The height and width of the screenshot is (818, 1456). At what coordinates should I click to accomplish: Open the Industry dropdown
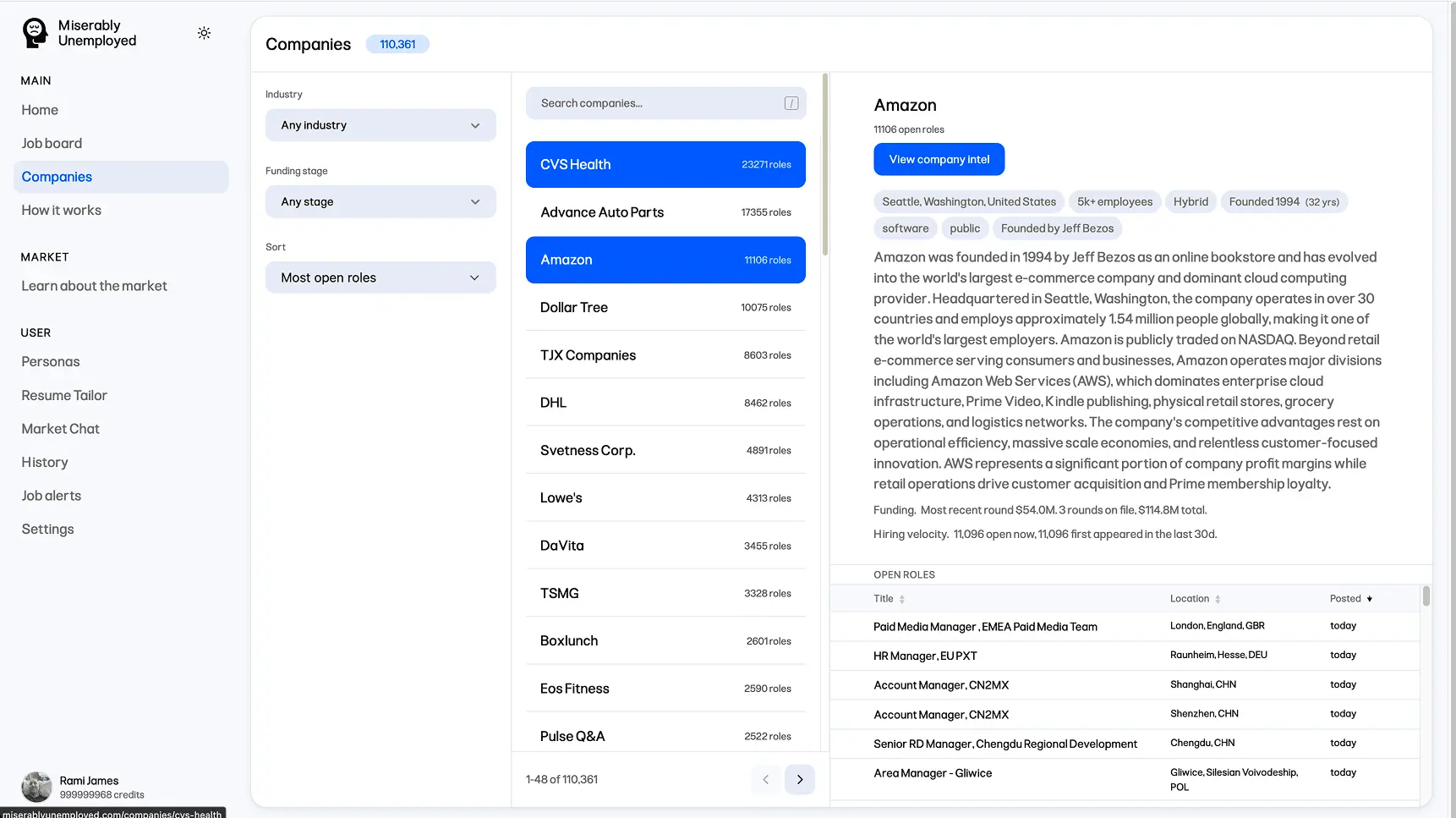tap(380, 125)
